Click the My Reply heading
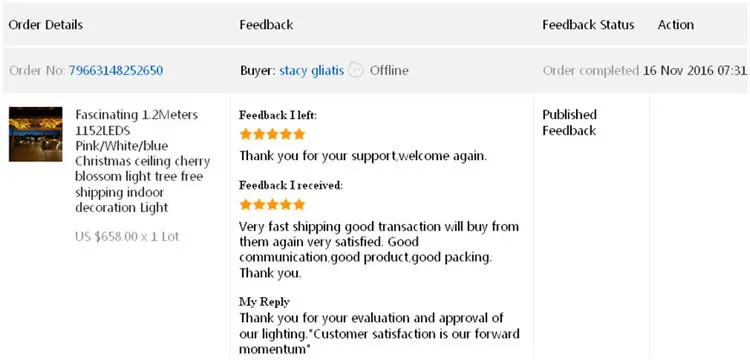750x360 pixels. coord(264,302)
